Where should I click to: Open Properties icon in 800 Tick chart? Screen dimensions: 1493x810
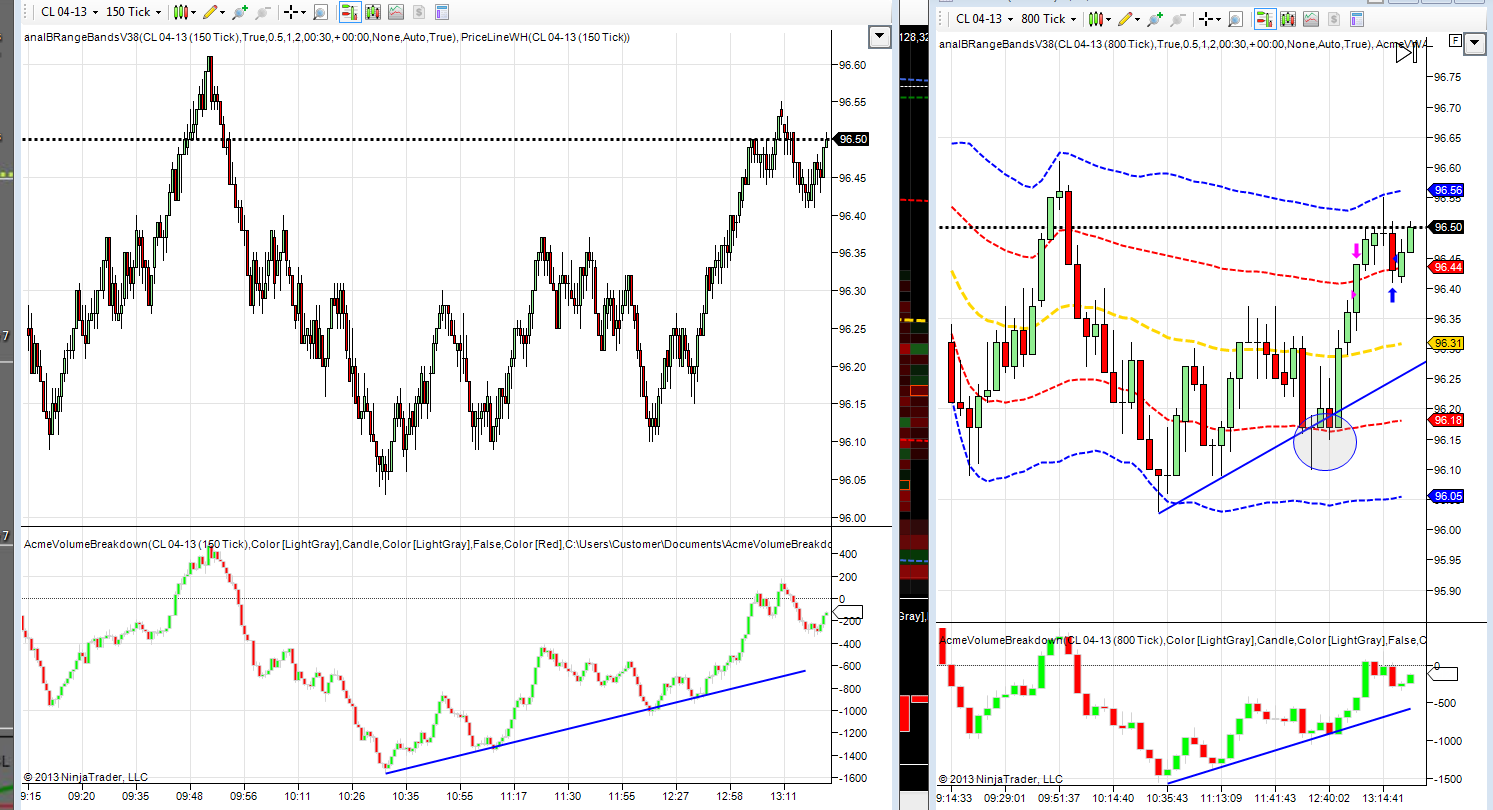[x=1356, y=18]
